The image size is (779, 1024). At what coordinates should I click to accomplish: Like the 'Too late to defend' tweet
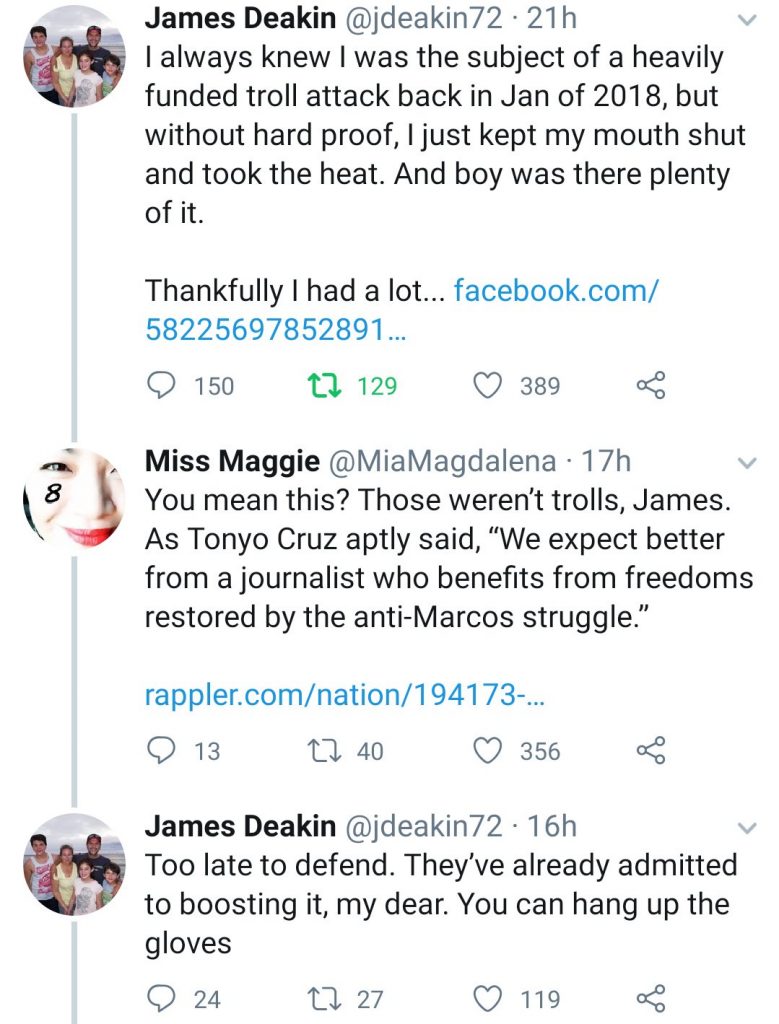point(487,997)
